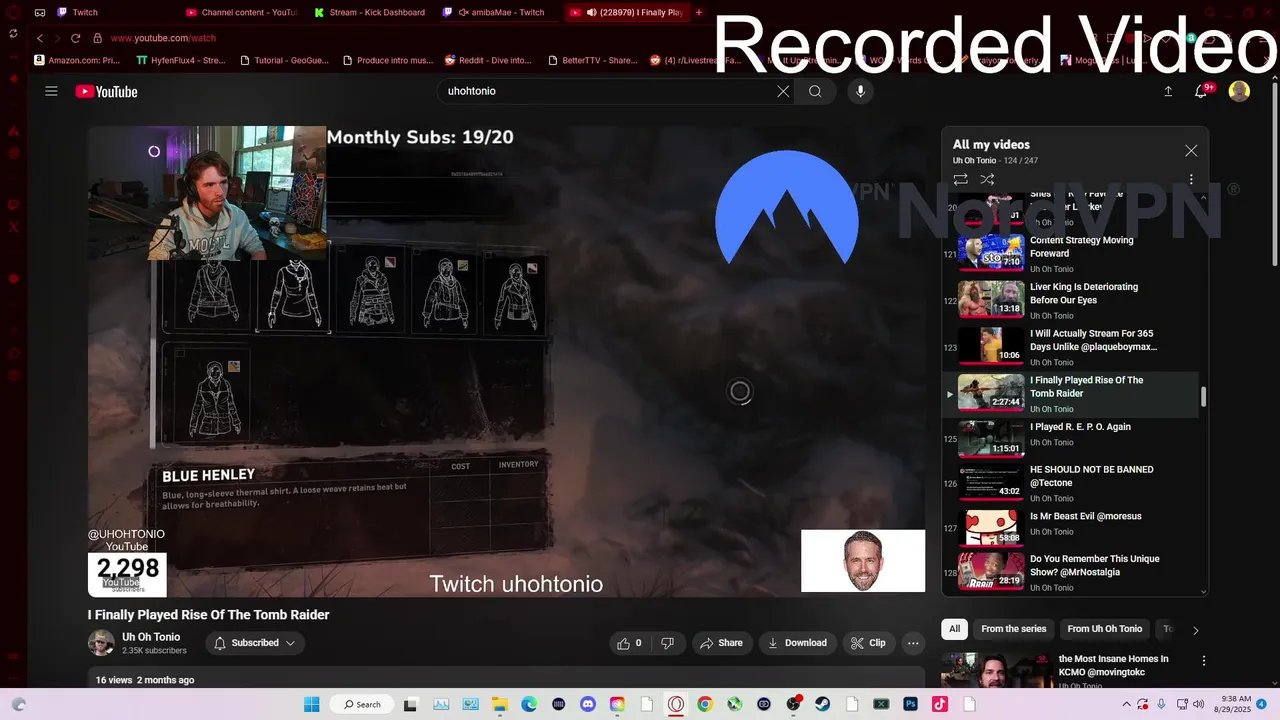Go back in the browser

click(40, 38)
